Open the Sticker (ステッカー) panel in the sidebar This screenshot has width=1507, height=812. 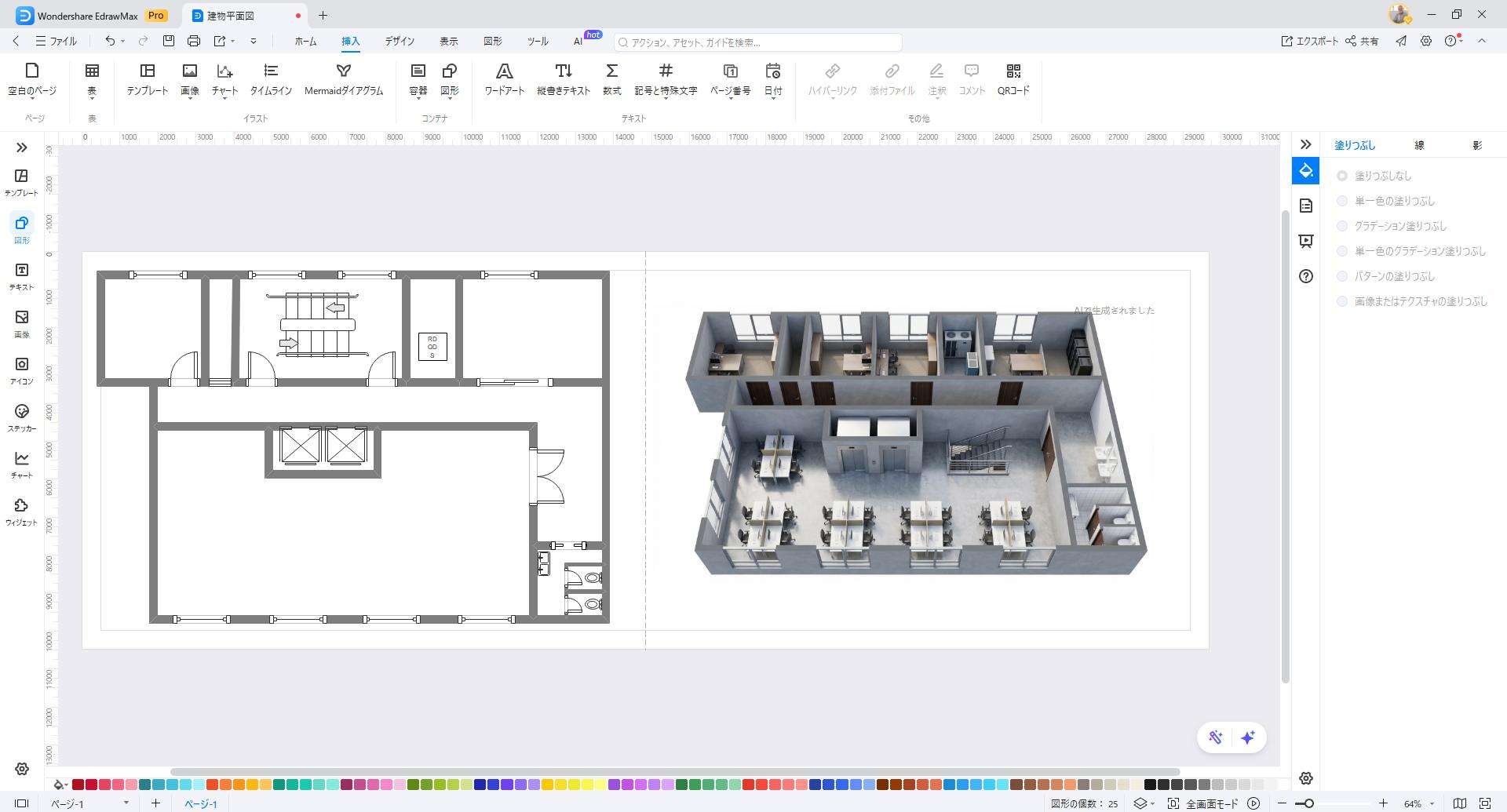22,418
